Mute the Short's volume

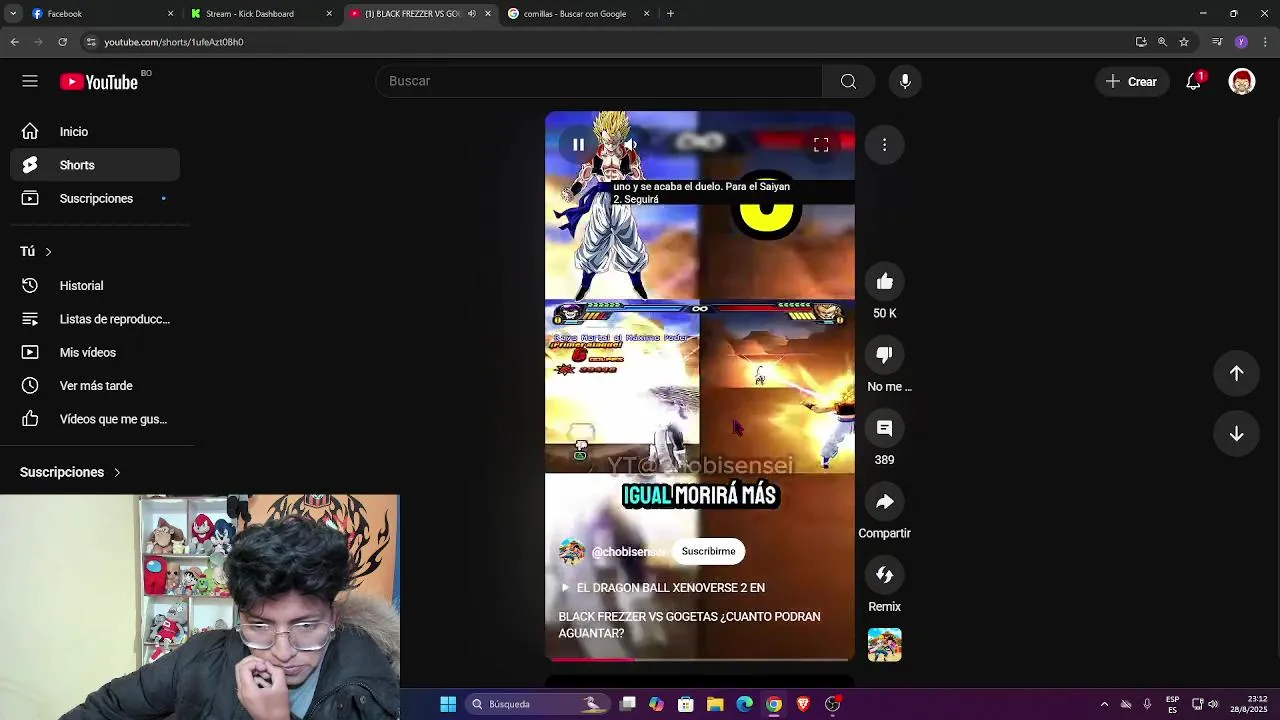631,145
